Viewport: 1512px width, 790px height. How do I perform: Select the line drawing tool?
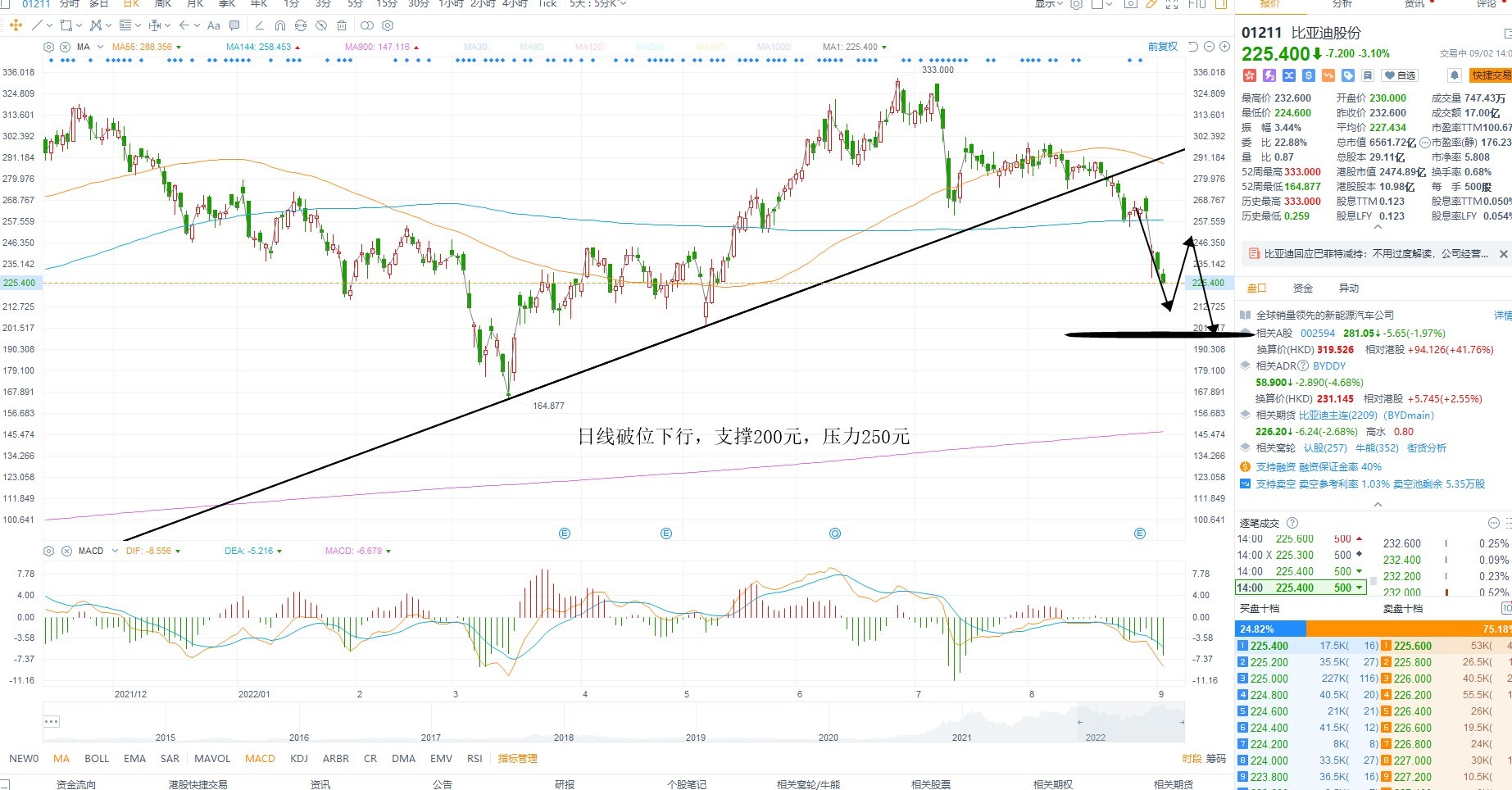click(37, 25)
